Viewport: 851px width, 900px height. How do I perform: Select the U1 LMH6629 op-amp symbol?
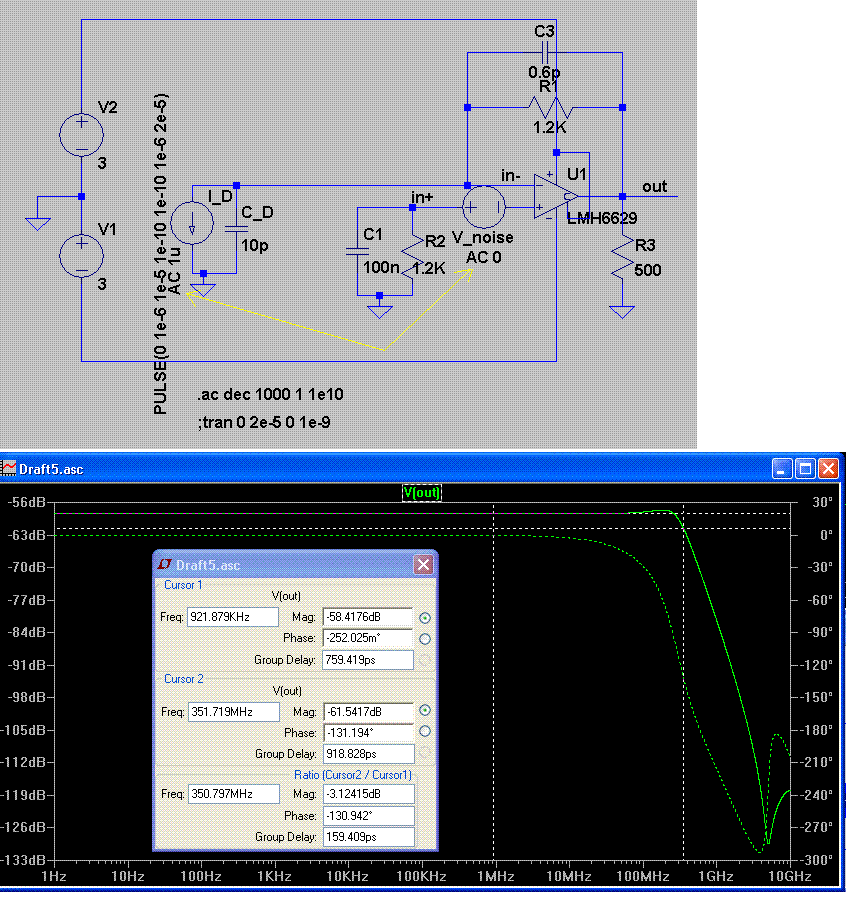tap(555, 196)
